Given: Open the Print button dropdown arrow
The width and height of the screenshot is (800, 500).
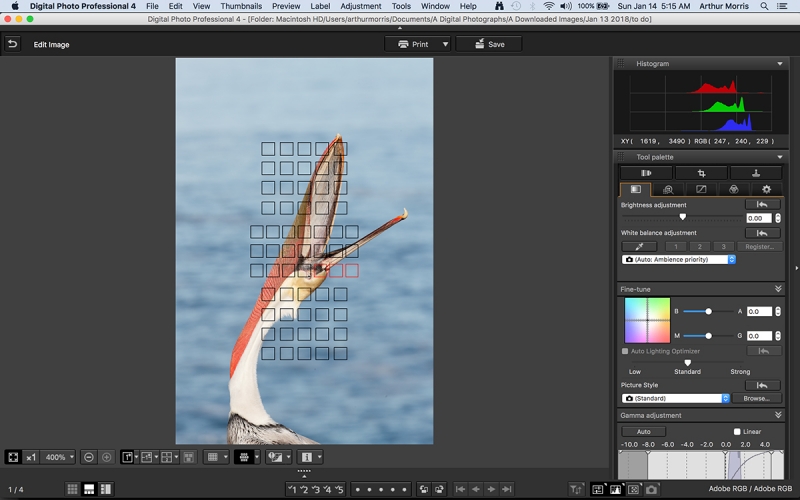Looking at the screenshot, I should 445,44.
